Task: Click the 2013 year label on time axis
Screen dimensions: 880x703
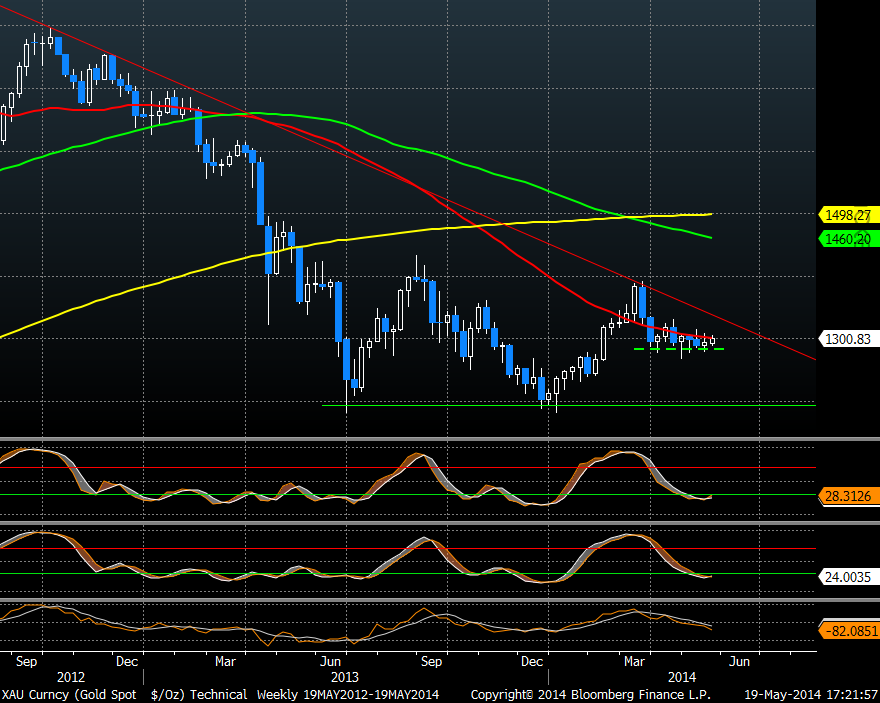Action: [x=345, y=677]
